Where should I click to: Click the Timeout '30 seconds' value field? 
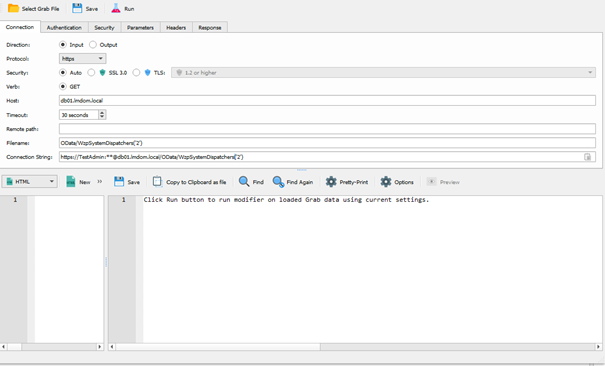tap(79, 115)
